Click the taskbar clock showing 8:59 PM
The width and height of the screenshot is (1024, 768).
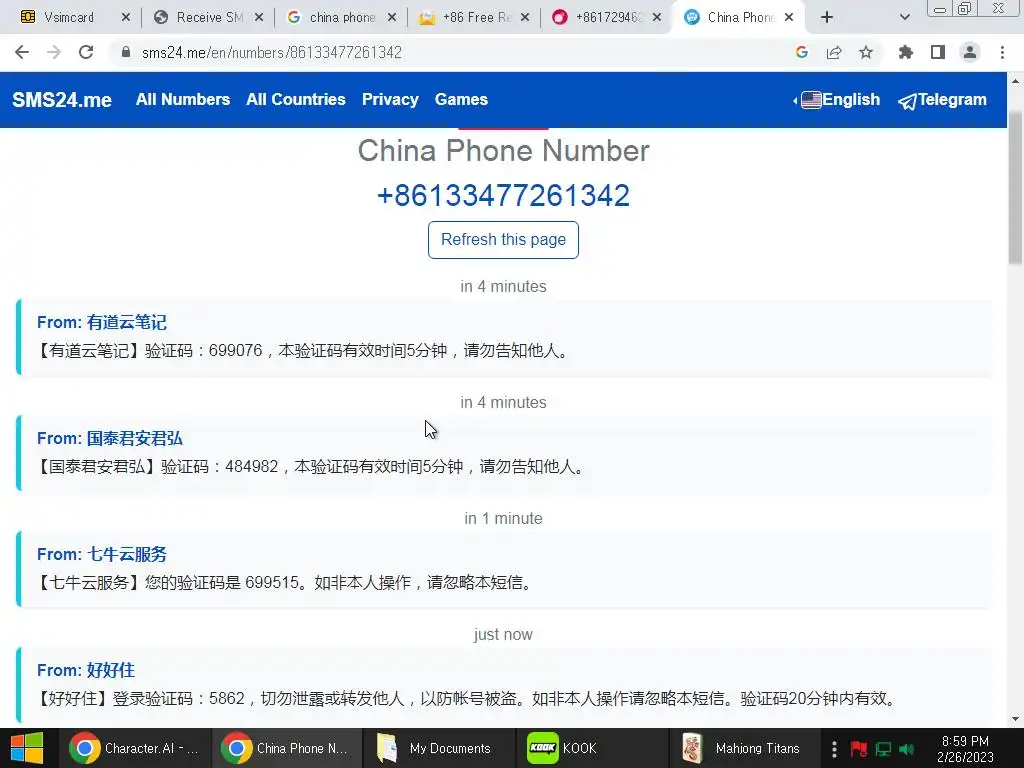[x=965, y=749]
